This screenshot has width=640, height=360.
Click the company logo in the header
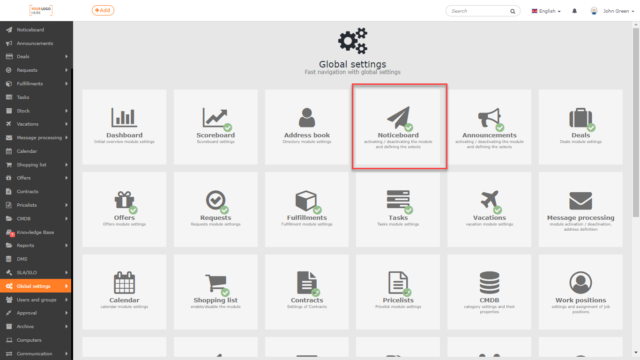click(41, 10)
